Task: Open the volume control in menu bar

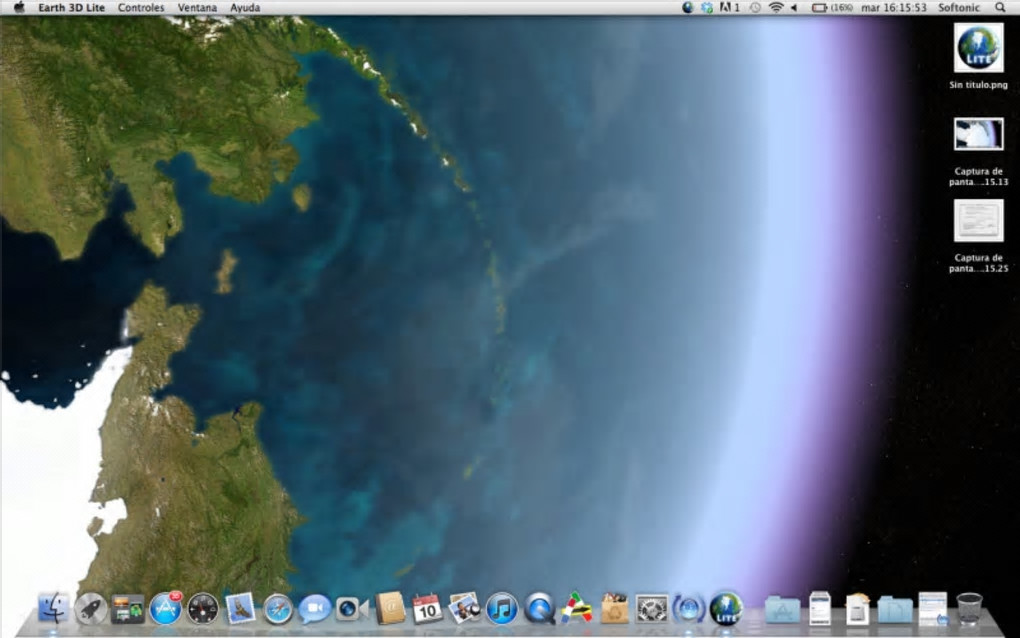Action: 794,8
